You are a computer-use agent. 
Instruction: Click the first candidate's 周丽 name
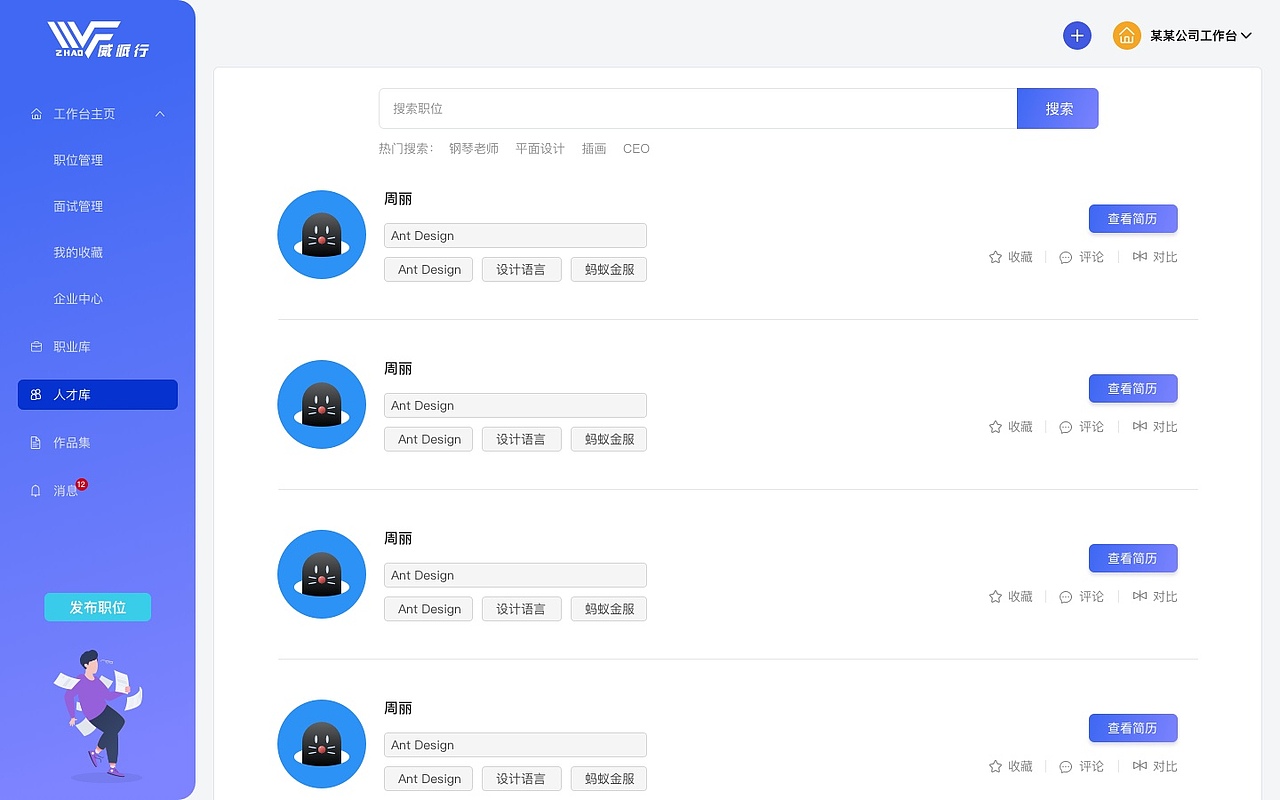pyautogui.click(x=398, y=199)
